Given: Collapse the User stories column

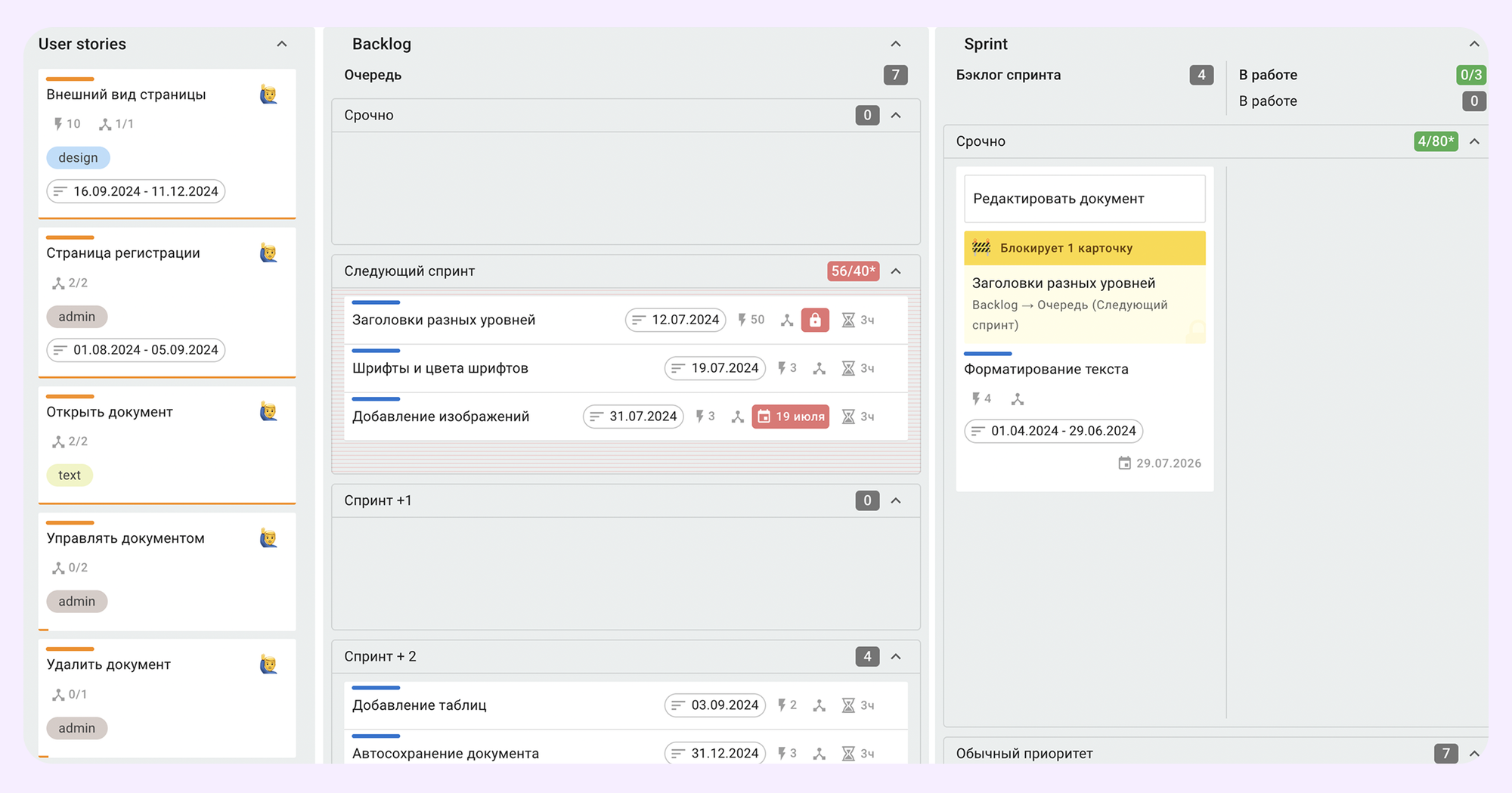Looking at the screenshot, I should [282, 44].
